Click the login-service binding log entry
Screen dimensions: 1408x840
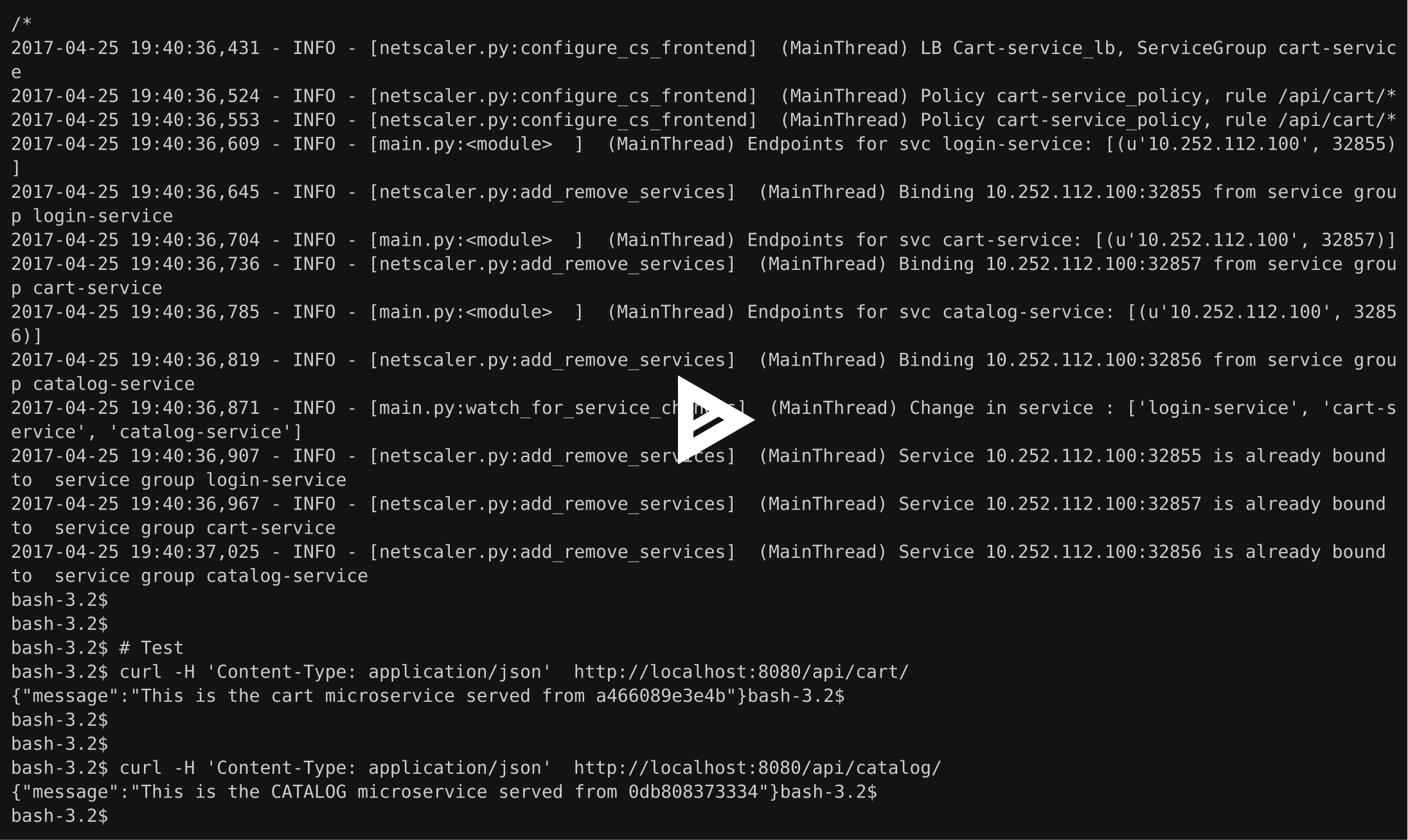704,201
